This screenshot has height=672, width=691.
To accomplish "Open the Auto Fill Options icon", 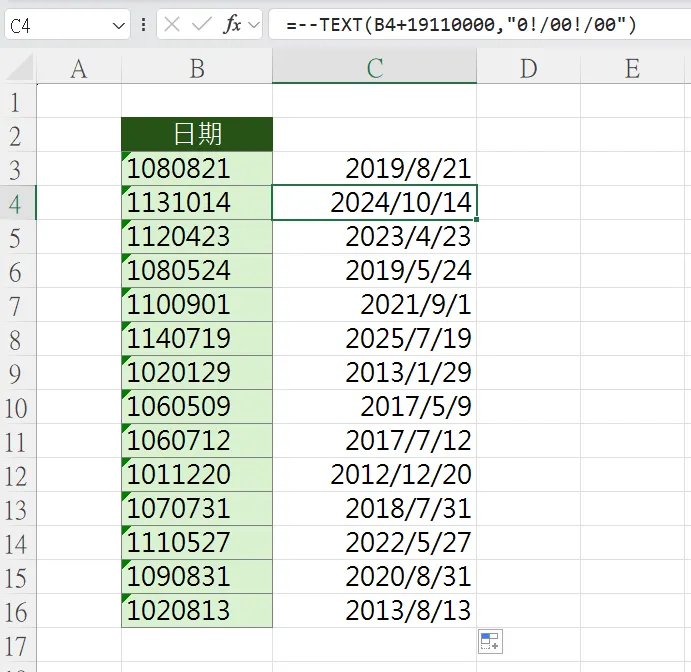I will 490,641.
